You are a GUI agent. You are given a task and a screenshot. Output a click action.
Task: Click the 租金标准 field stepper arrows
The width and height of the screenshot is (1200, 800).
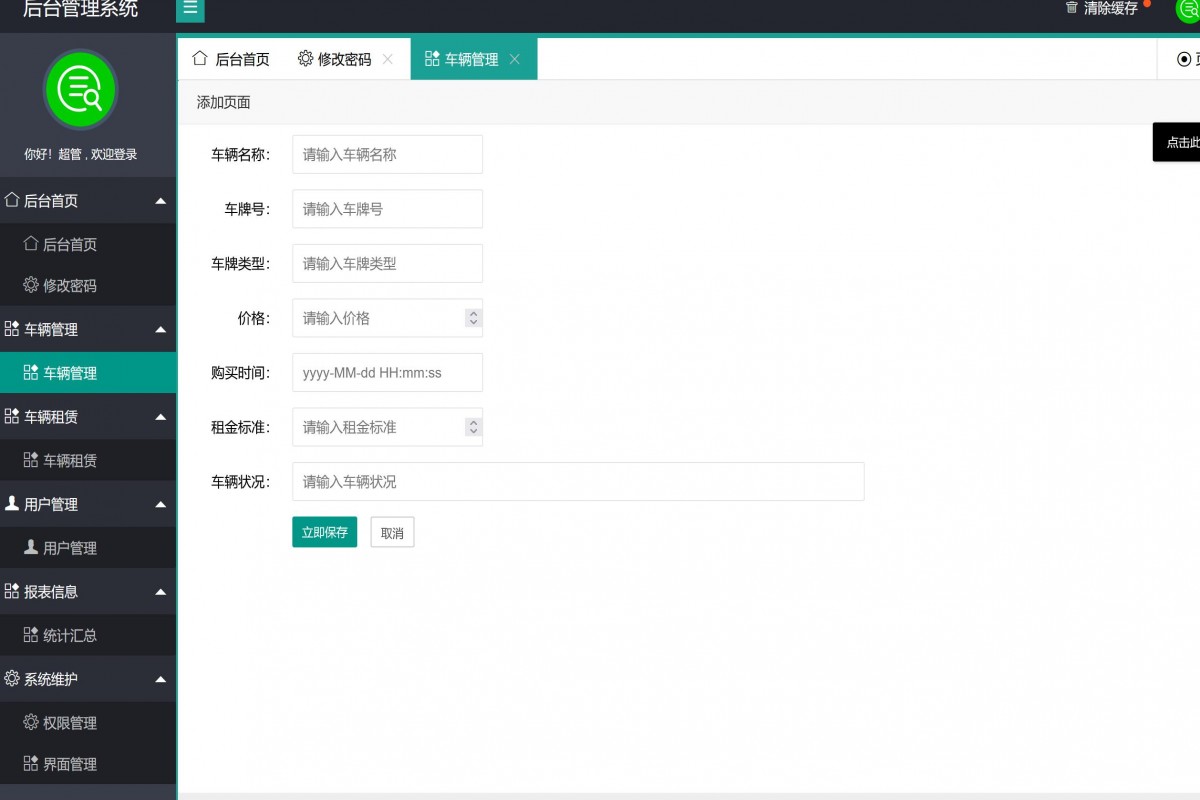pos(474,427)
